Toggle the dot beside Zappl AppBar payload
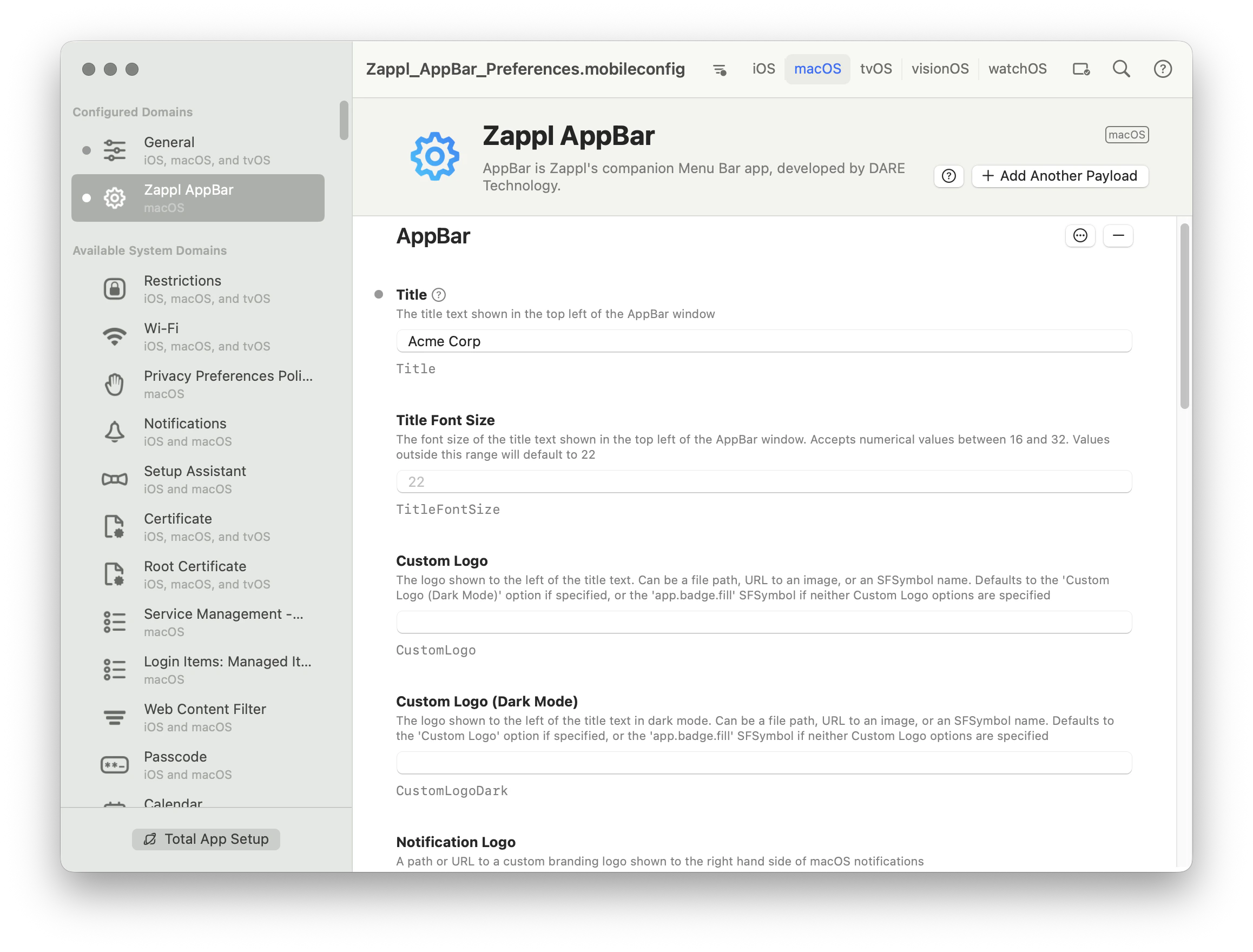Viewport: 1253px width, 952px height. (x=87, y=198)
